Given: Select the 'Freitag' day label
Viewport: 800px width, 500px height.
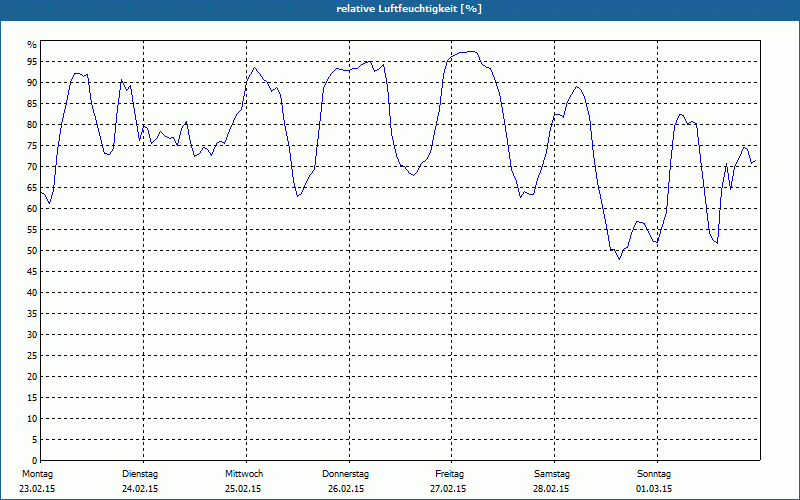Looking at the screenshot, I should pos(449,474).
